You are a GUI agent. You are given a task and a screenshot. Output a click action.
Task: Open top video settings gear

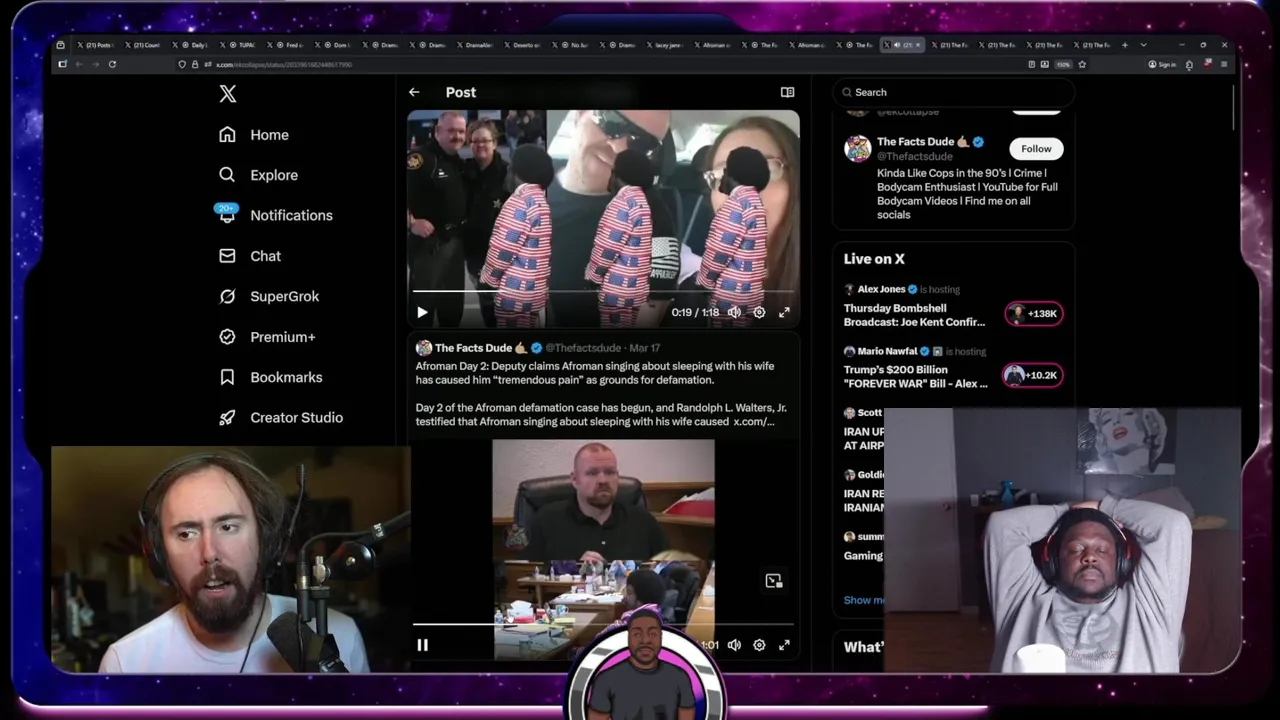click(759, 313)
